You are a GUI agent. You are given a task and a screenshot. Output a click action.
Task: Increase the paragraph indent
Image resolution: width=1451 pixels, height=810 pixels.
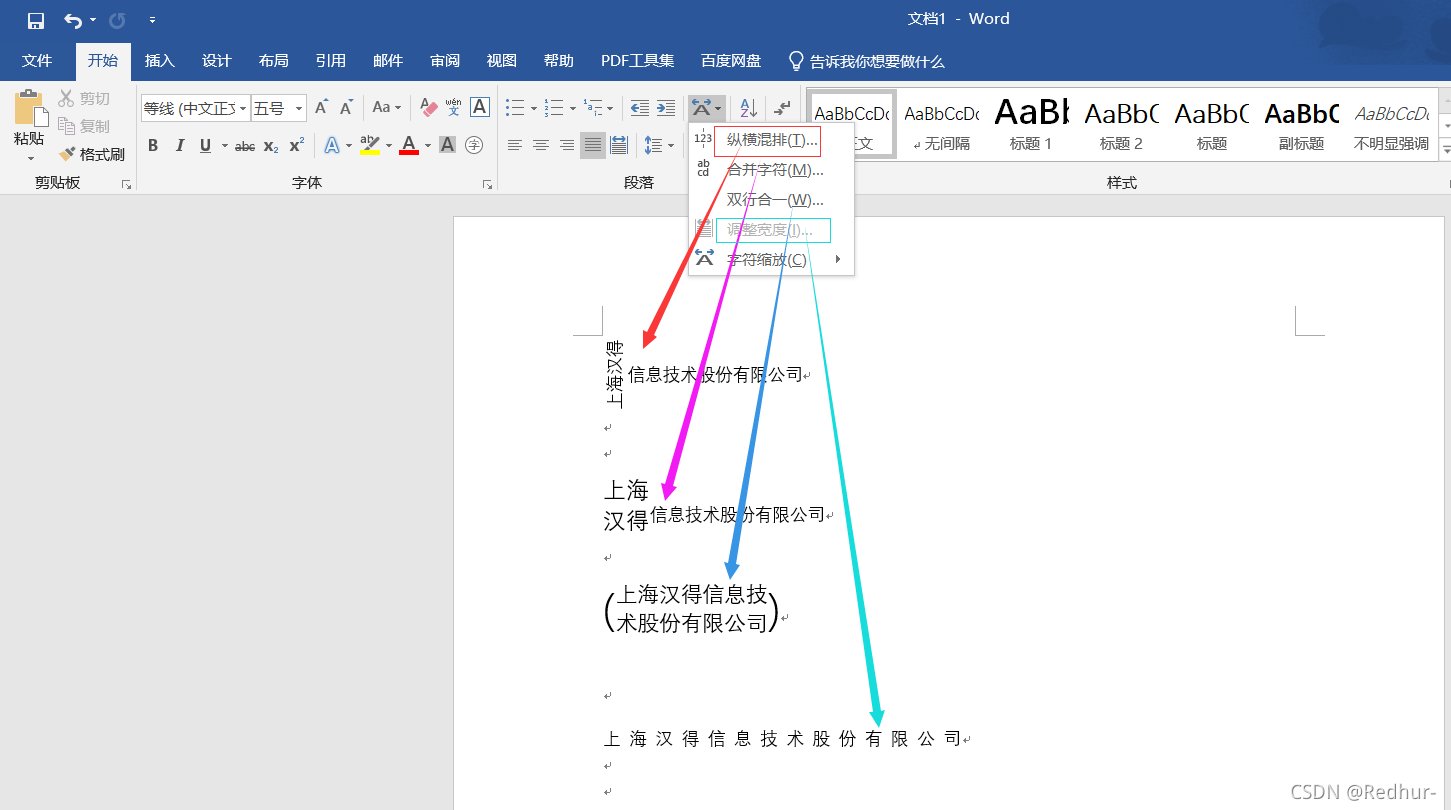point(667,108)
